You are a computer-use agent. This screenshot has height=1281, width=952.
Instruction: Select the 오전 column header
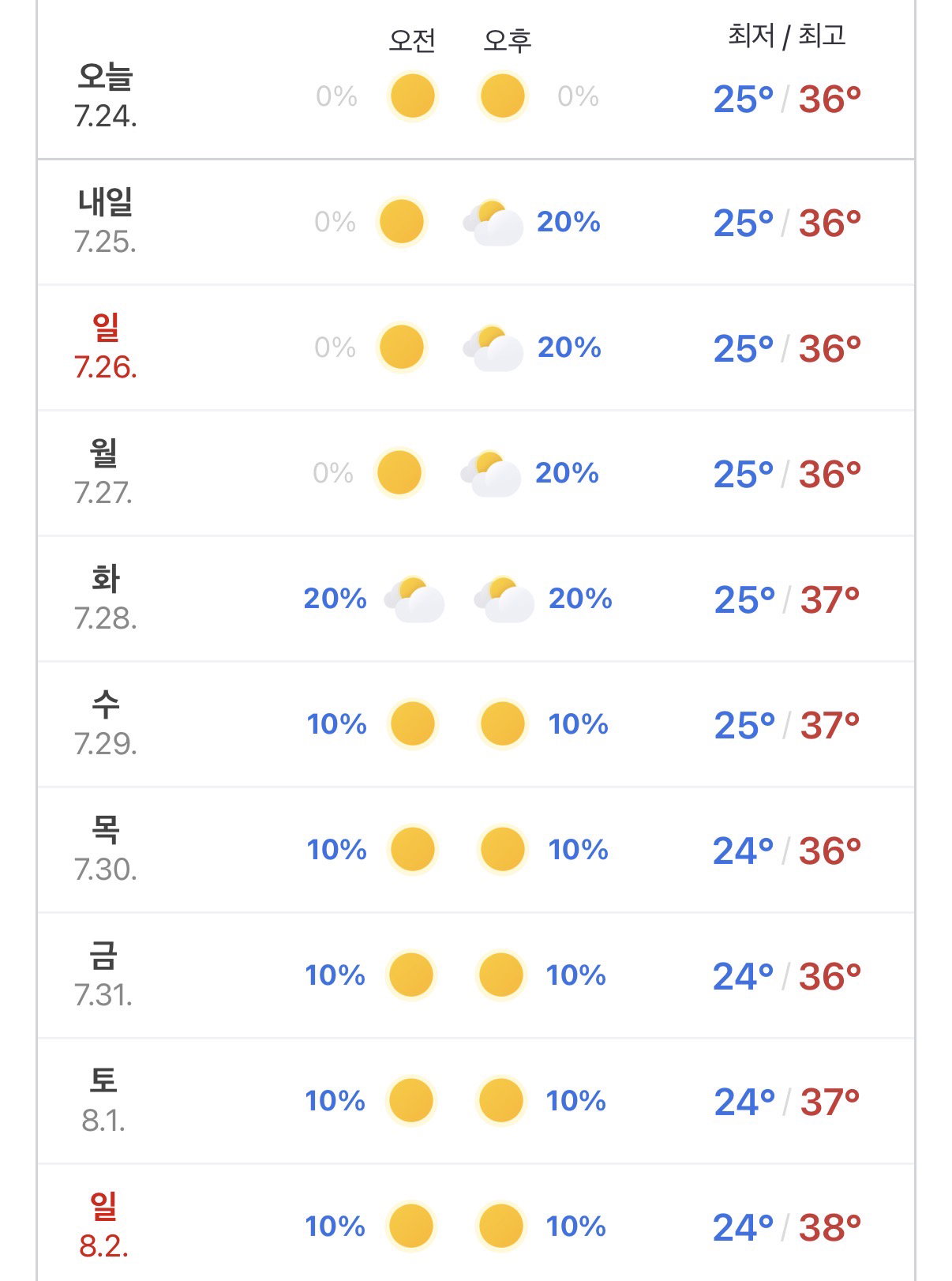412,39
